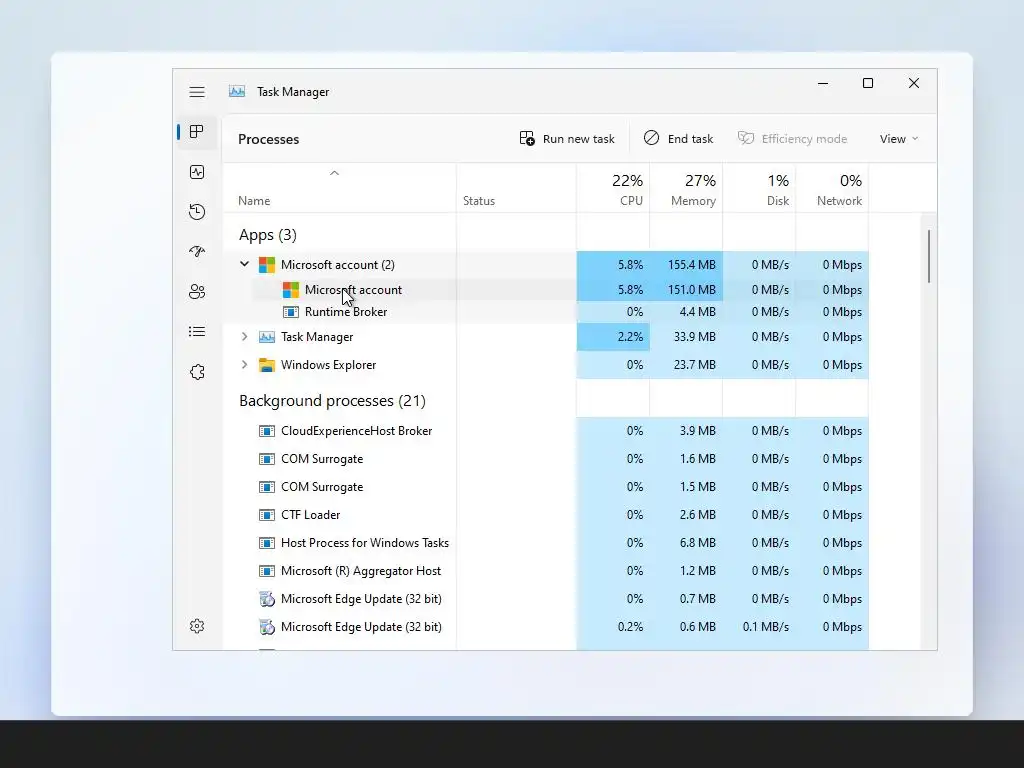
Task: Sort processes by Memory column
Action: point(686,188)
